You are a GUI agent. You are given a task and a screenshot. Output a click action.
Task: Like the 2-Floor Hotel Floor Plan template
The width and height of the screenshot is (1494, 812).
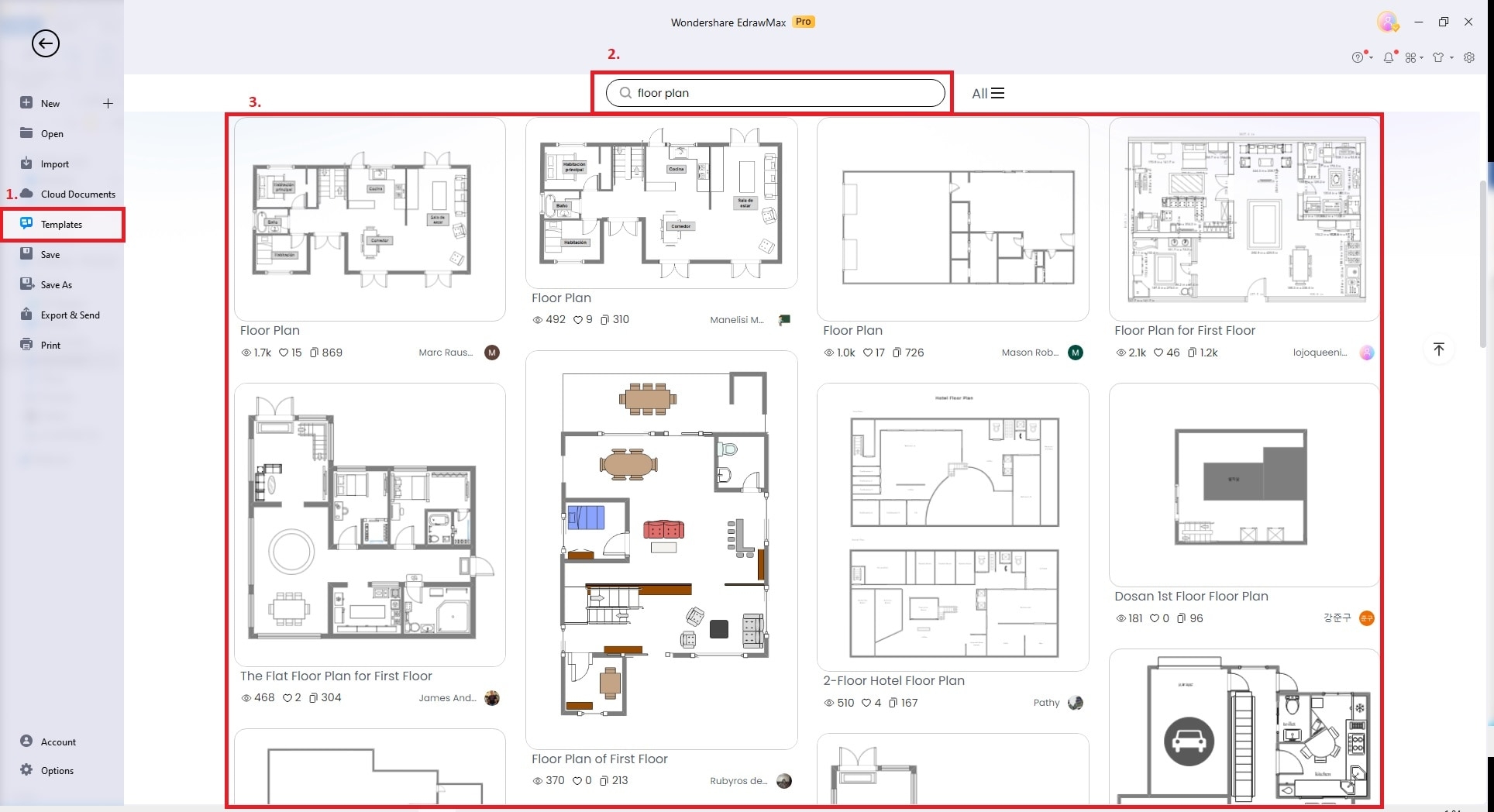(866, 703)
